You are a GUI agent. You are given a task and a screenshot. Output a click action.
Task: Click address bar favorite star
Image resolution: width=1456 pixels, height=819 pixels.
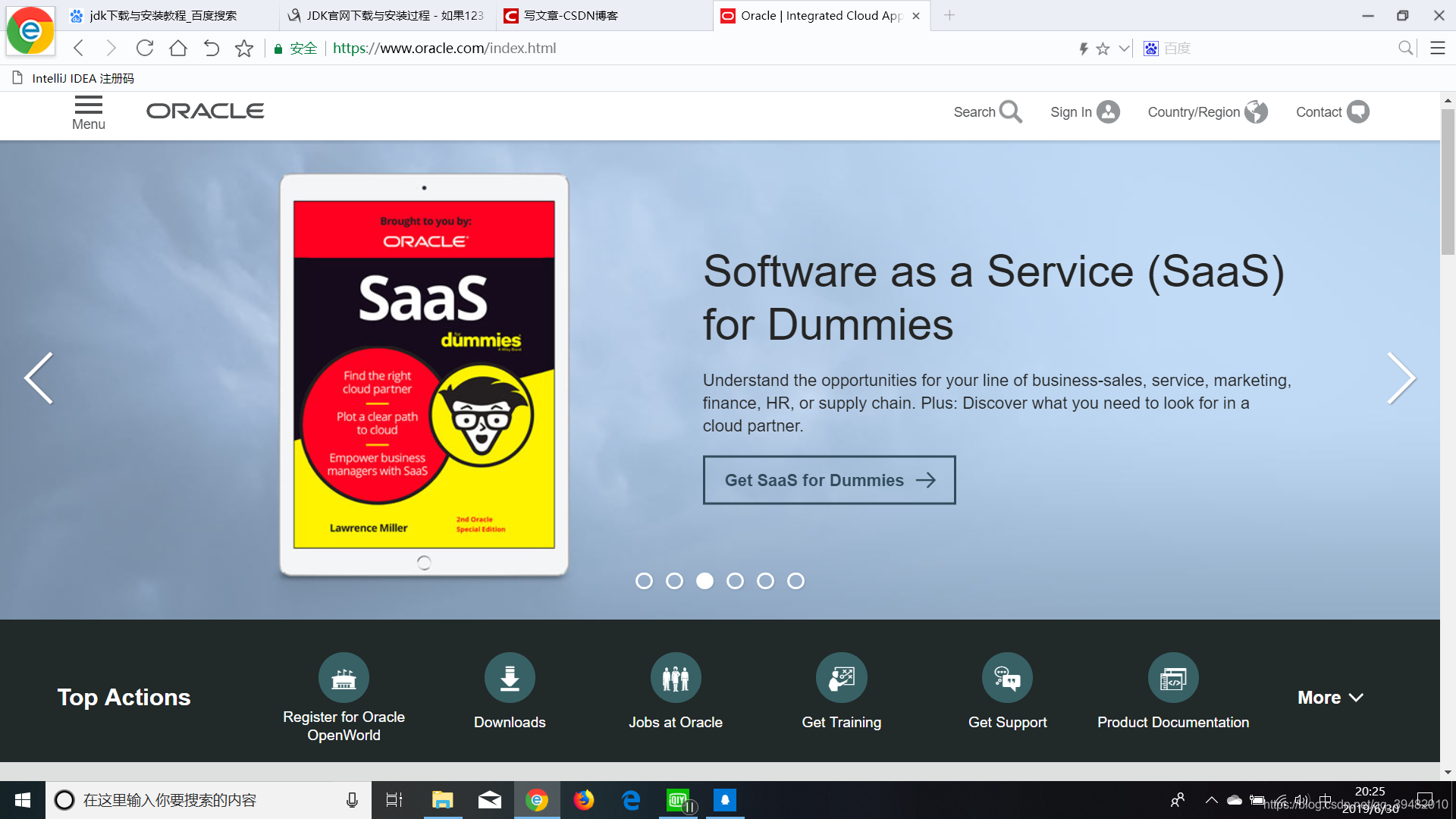tap(1103, 49)
